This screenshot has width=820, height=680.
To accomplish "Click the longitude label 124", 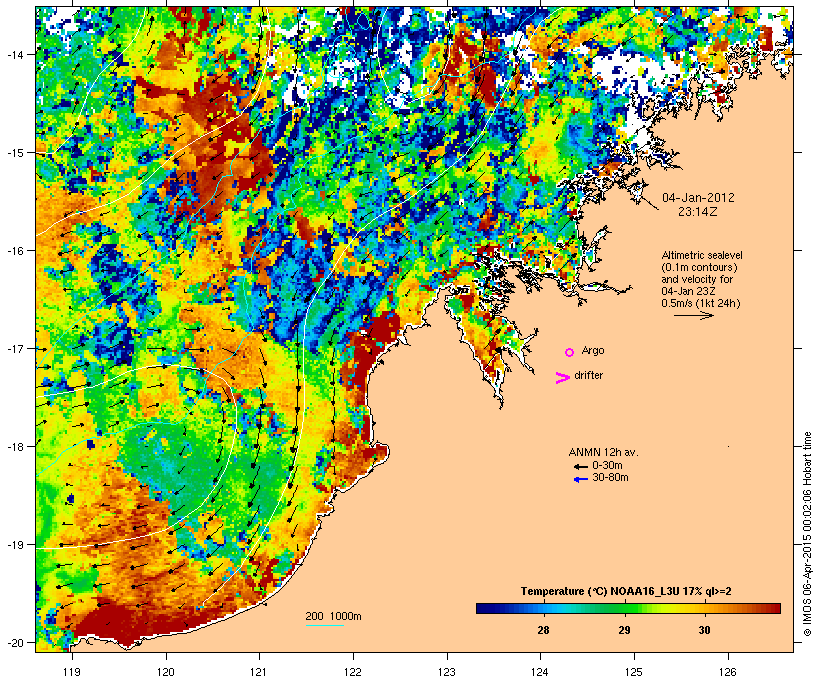I will [540, 672].
